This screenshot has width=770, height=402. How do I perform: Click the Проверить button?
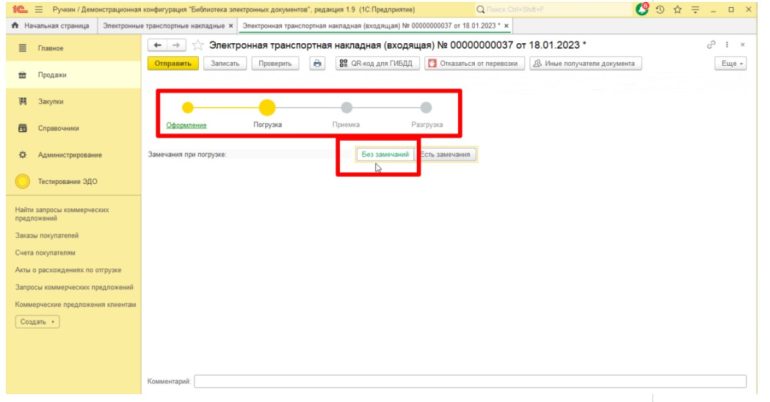pos(275,63)
